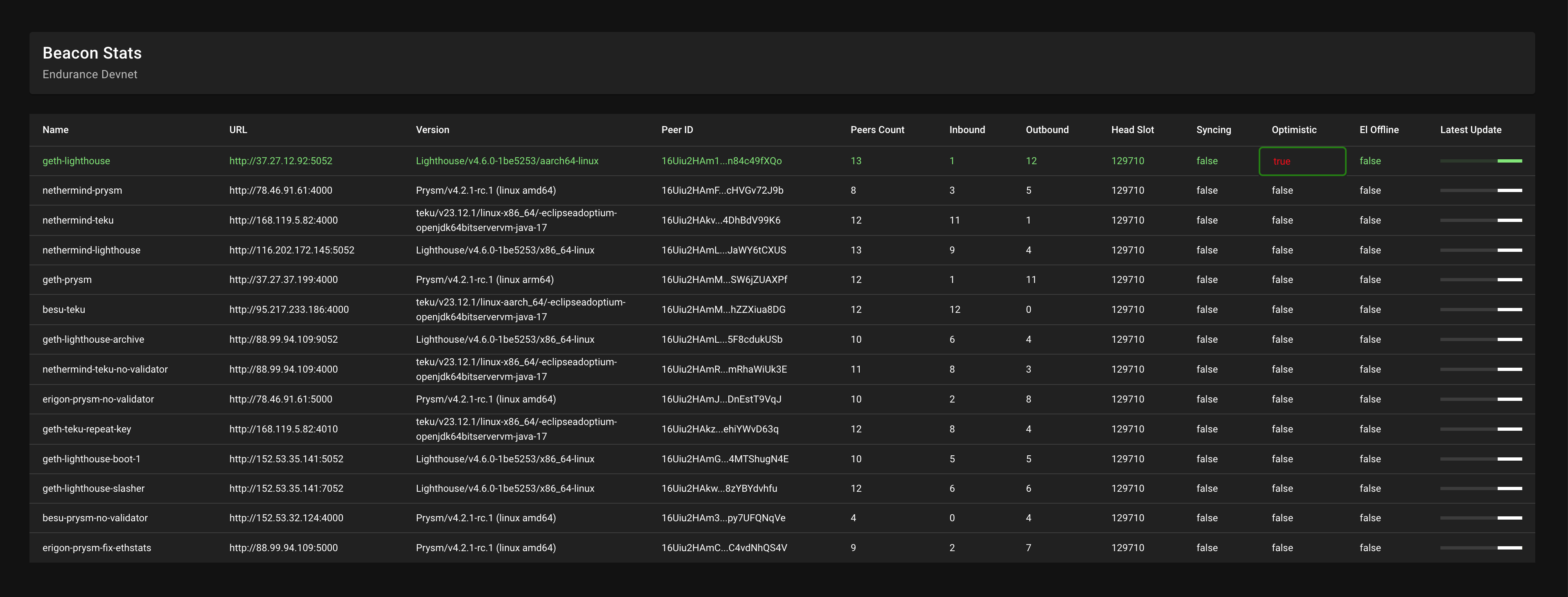Select the geth-lighthouse-archive node name
This screenshot has width=1568, height=597.
point(93,339)
